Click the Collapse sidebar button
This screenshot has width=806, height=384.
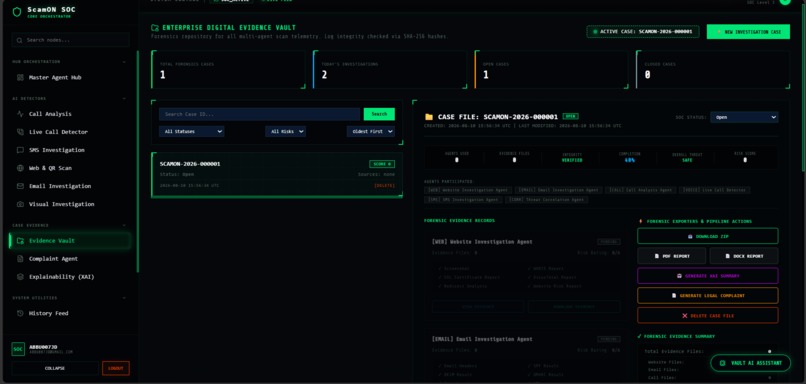[x=54, y=368]
